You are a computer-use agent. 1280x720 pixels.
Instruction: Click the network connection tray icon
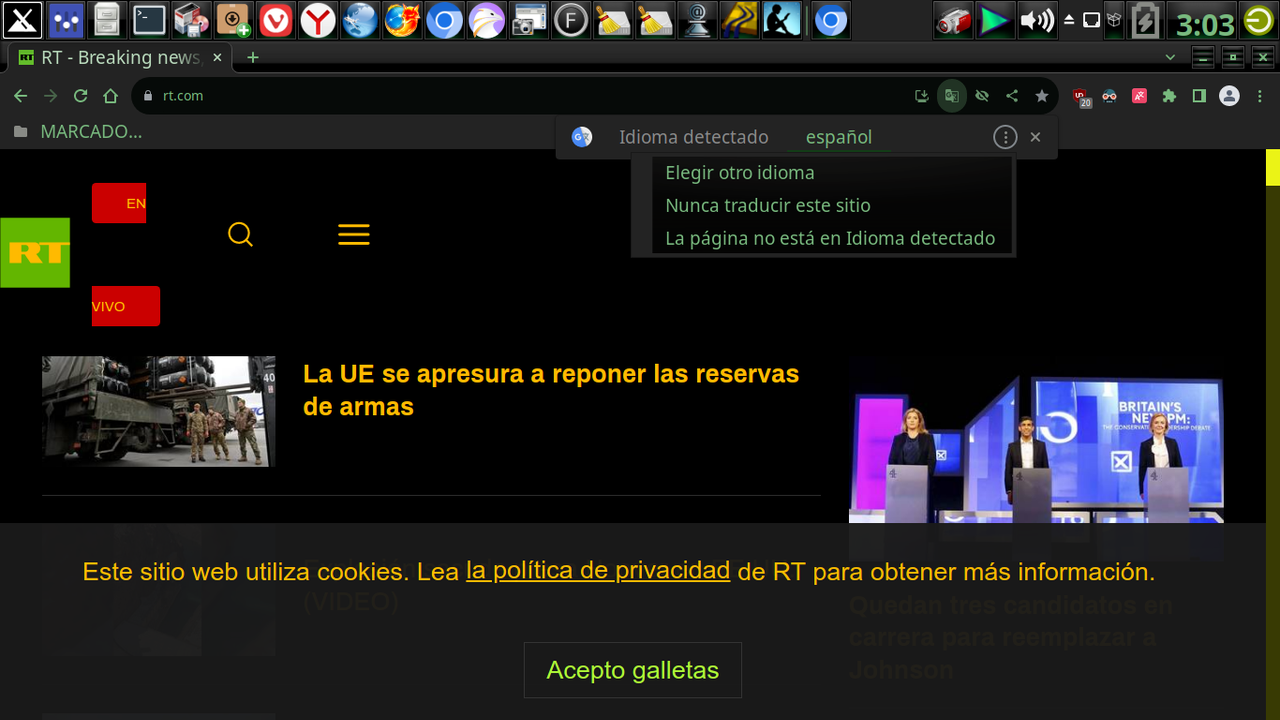[x=1092, y=20]
